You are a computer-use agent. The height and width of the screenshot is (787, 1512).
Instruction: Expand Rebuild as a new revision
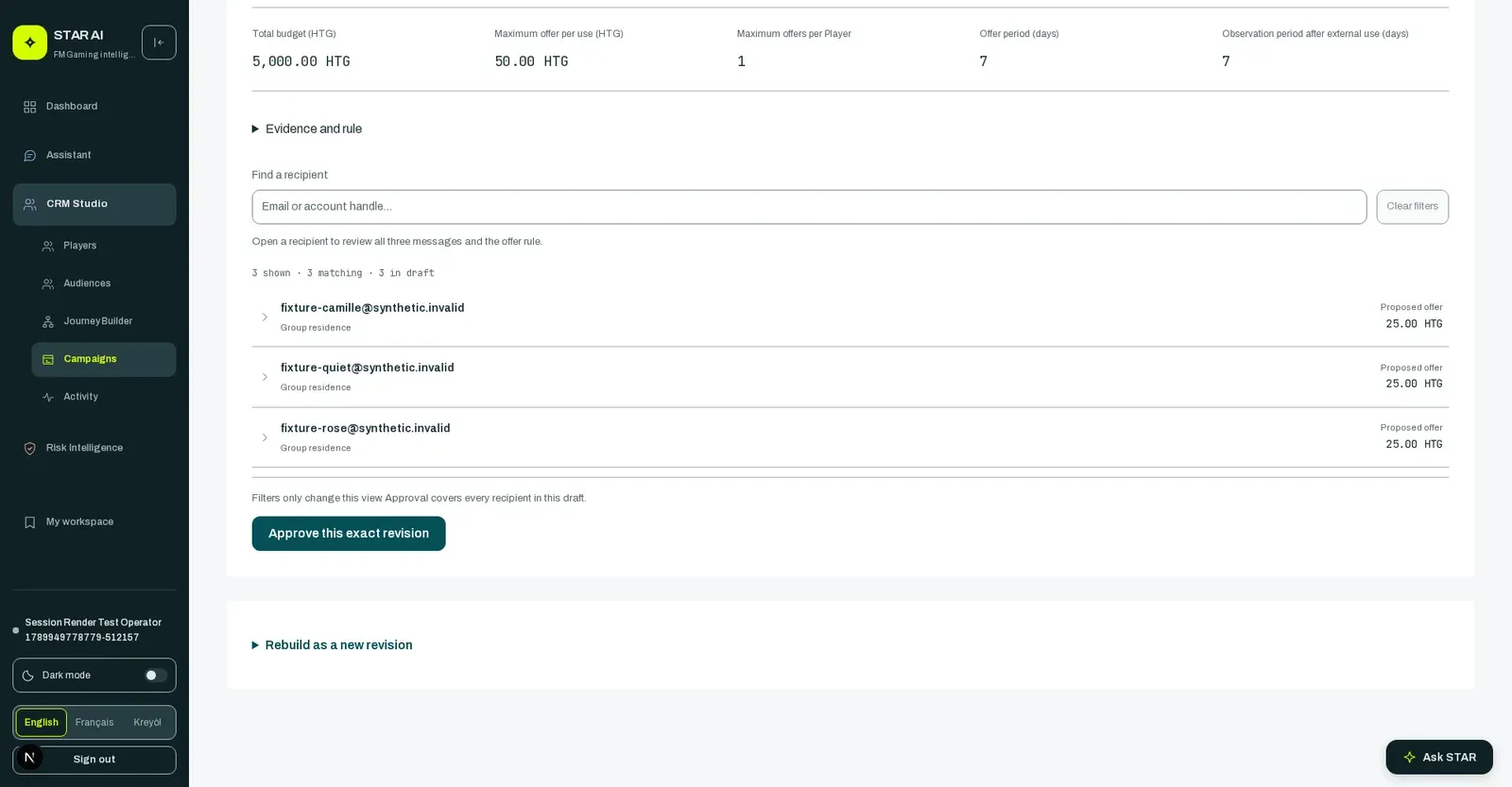(332, 645)
